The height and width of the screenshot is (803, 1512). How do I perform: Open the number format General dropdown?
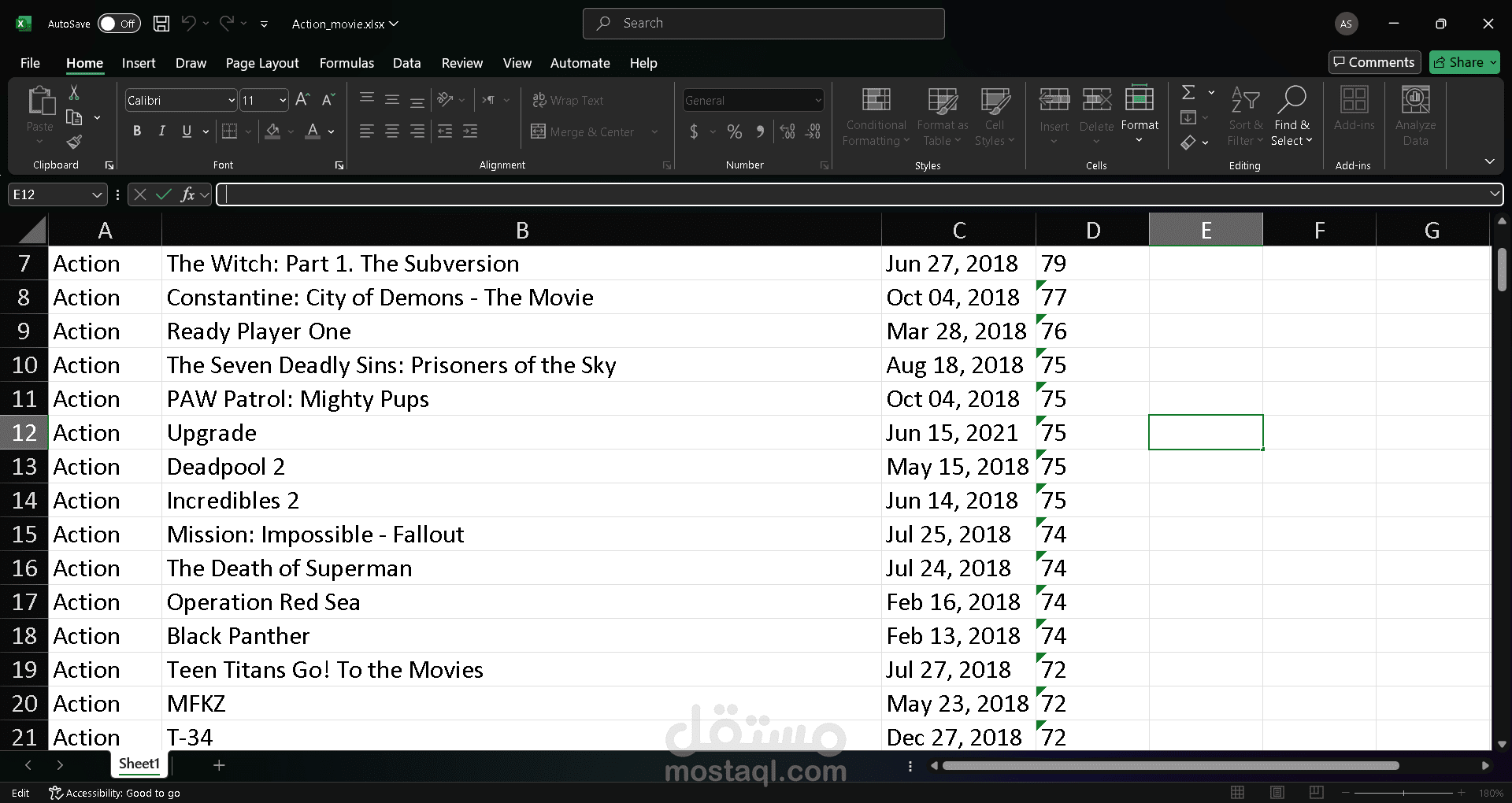pyautogui.click(x=817, y=100)
